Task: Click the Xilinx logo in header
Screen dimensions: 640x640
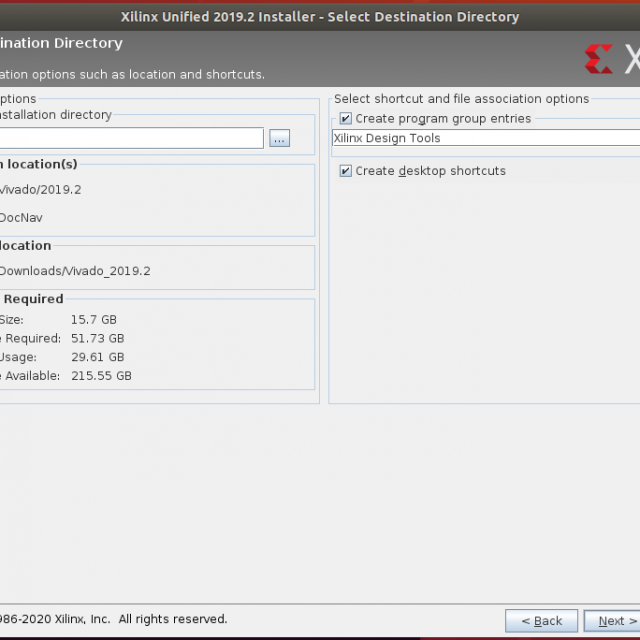Action: tap(600, 58)
